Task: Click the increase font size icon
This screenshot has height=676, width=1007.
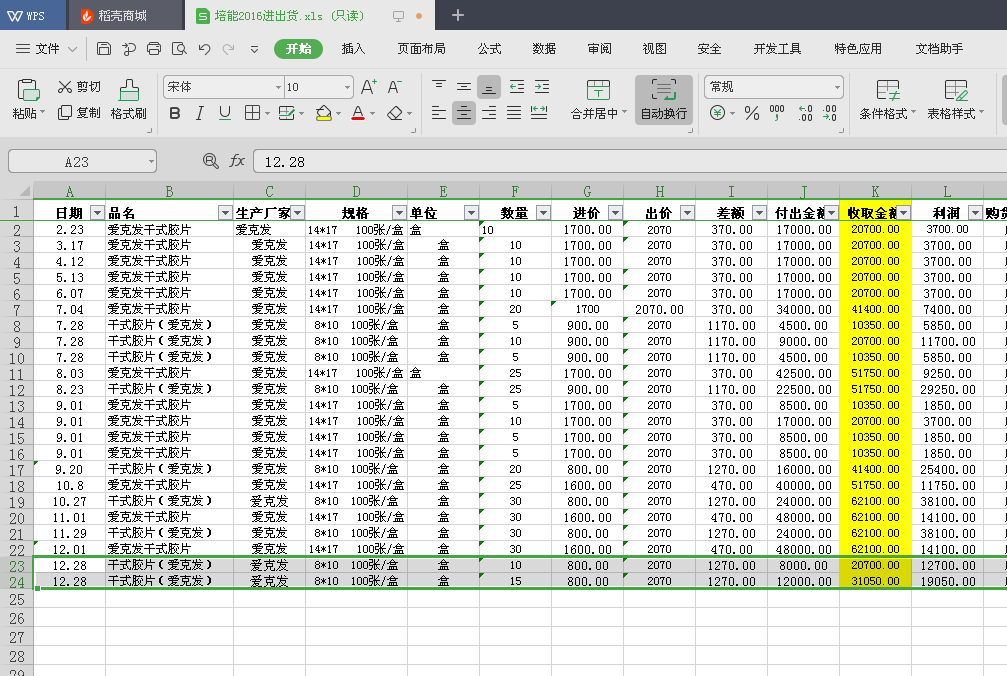Action: coord(369,87)
